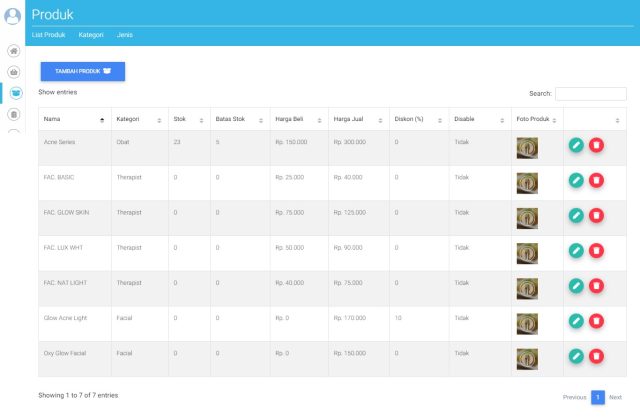
Task: Delete the FAC. LUX WH1 product
Action: [x=597, y=251]
